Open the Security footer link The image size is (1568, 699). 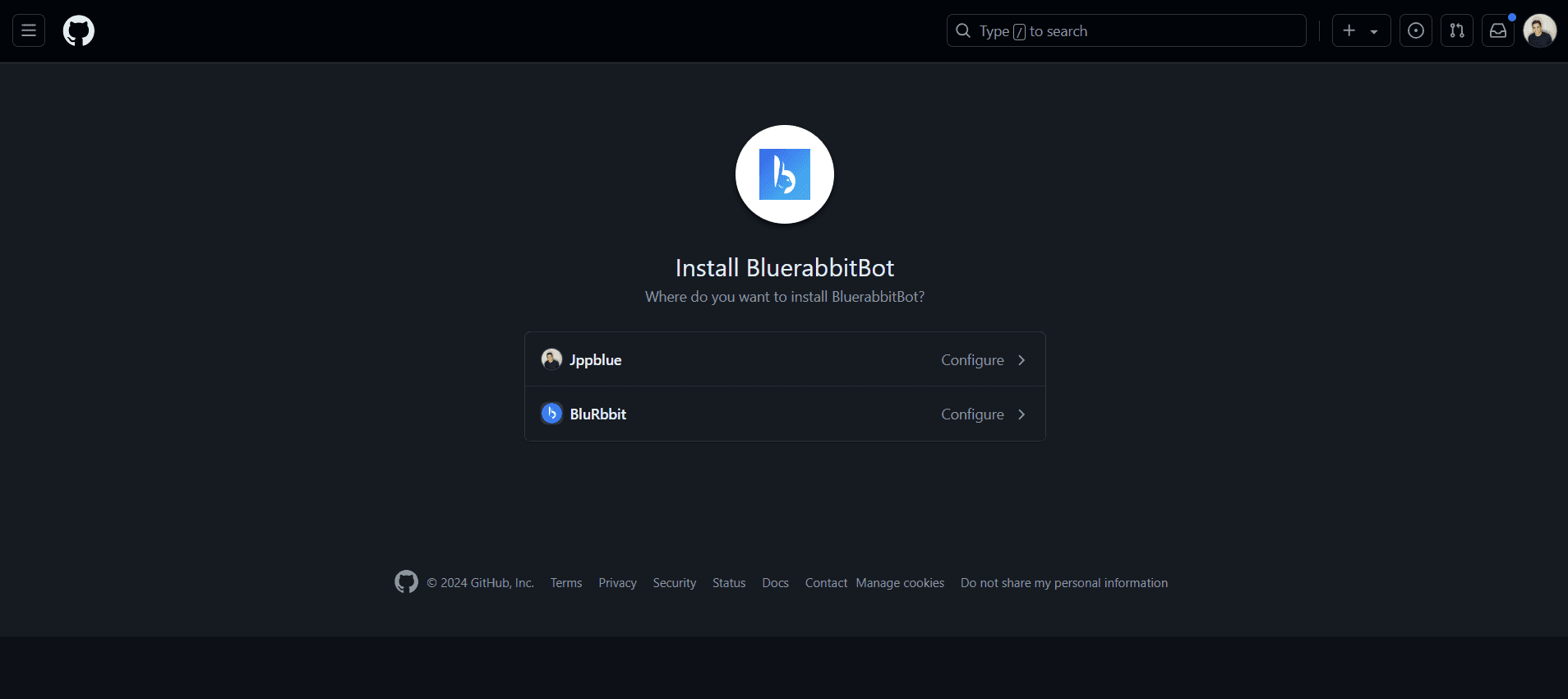pyautogui.click(x=675, y=583)
